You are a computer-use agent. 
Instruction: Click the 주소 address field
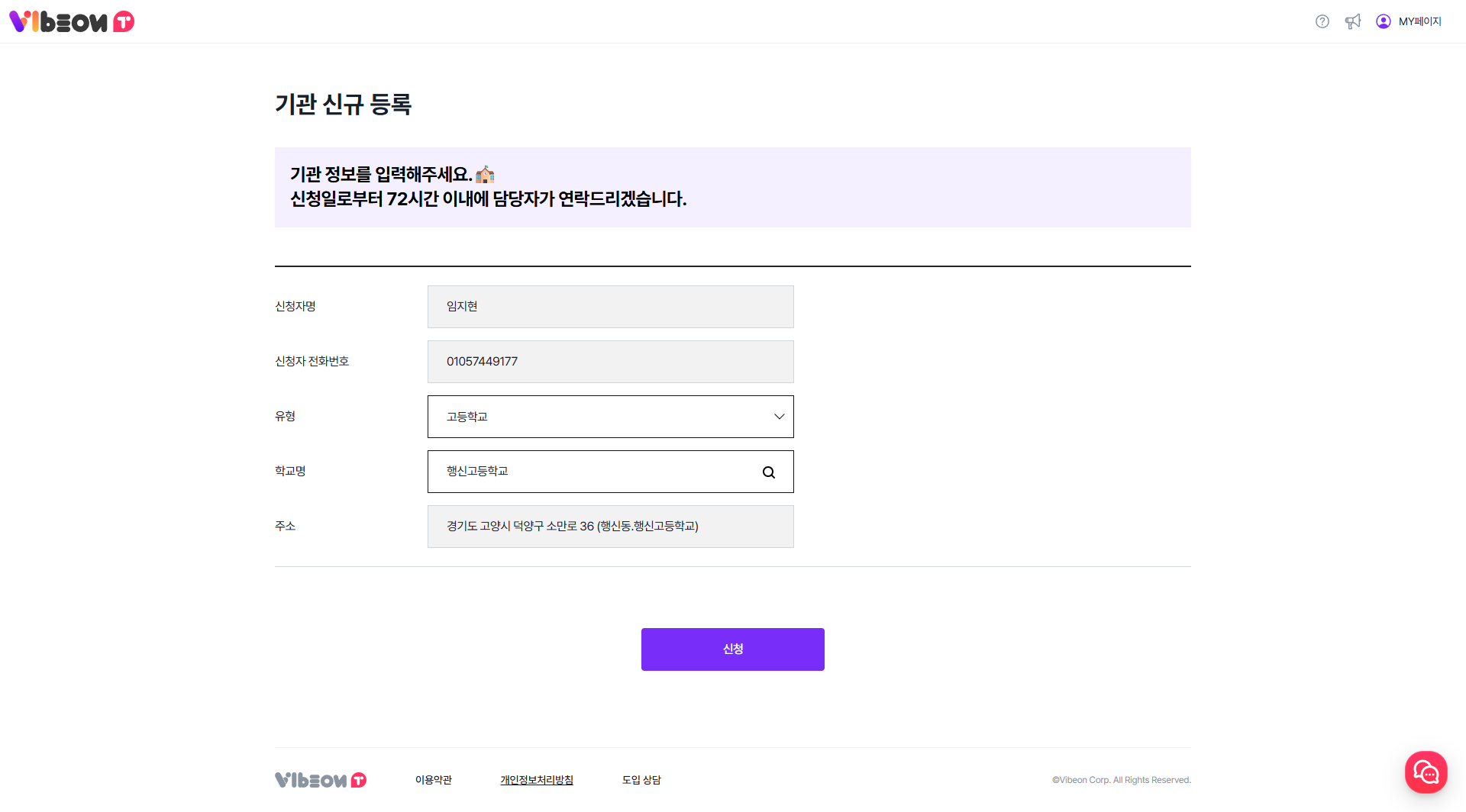tap(611, 527)
